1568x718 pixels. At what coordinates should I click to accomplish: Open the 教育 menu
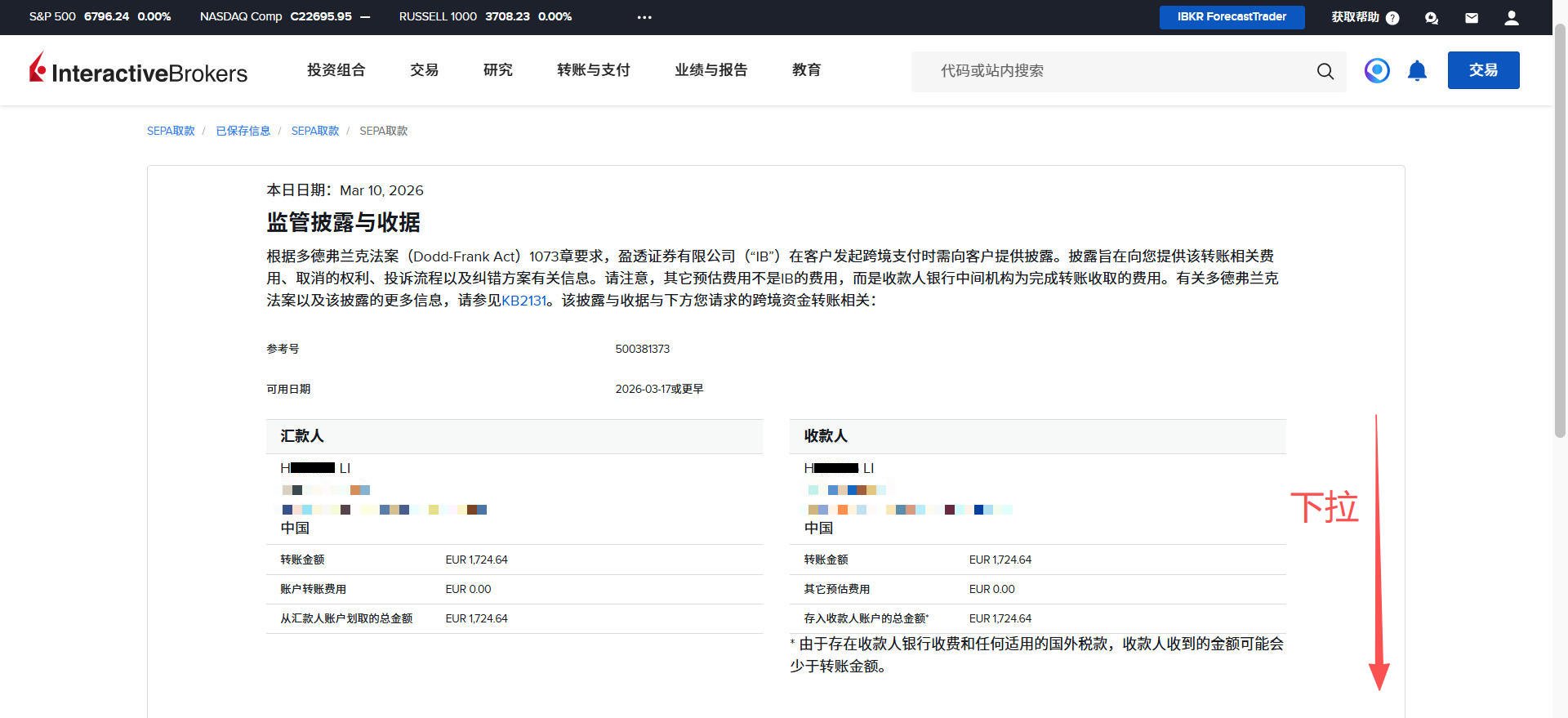(x=806, y=70)
